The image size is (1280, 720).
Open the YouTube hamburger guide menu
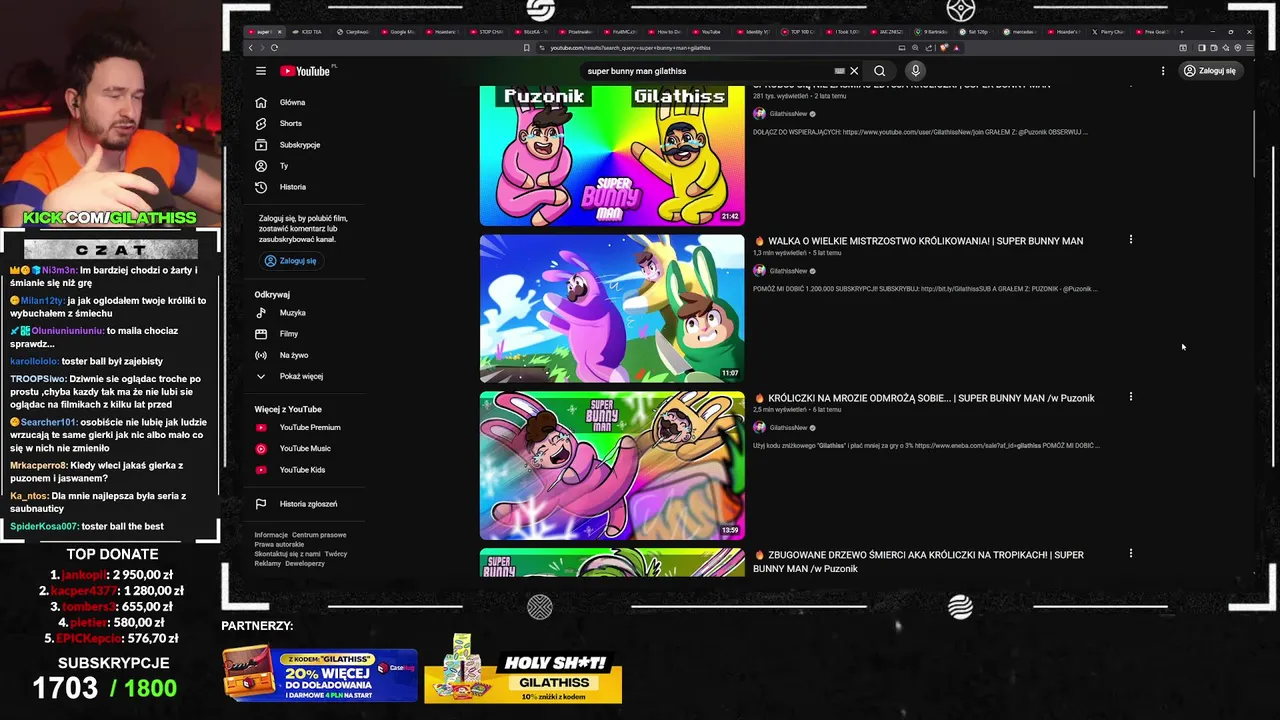tap(261, 71)
